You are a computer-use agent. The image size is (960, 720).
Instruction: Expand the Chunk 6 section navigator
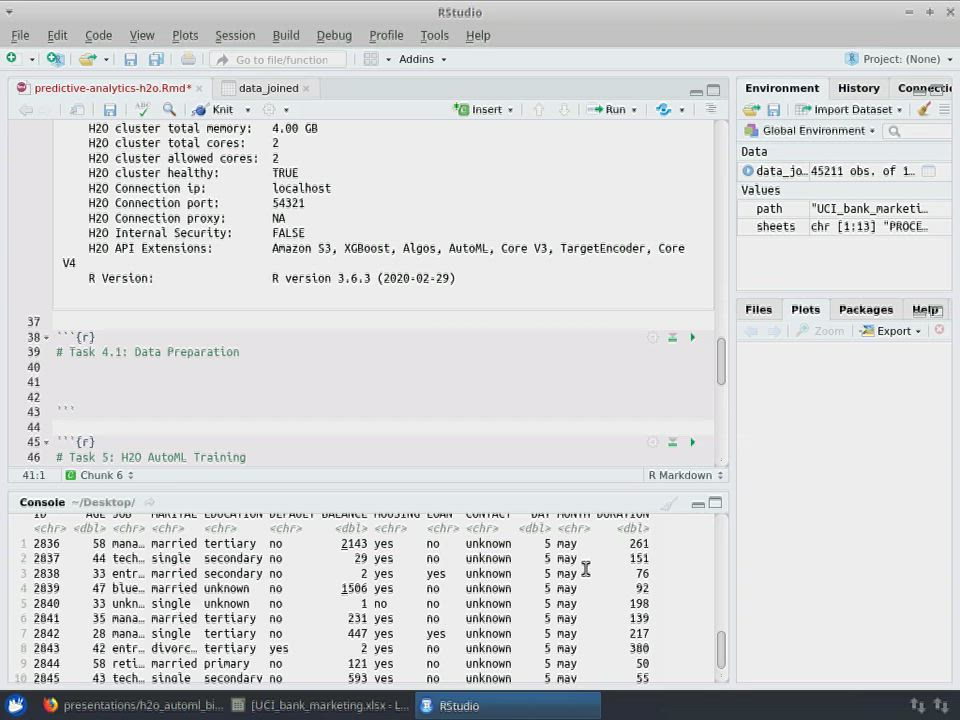click(x=100, y=476)
